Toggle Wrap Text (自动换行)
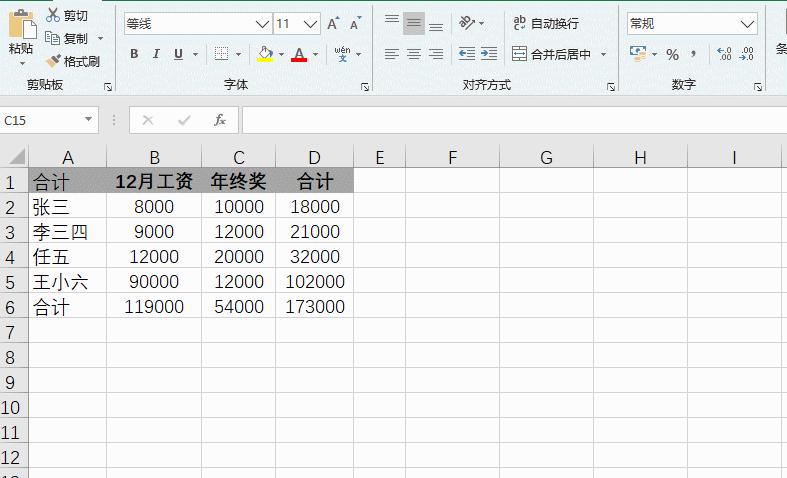 (546, 23)
